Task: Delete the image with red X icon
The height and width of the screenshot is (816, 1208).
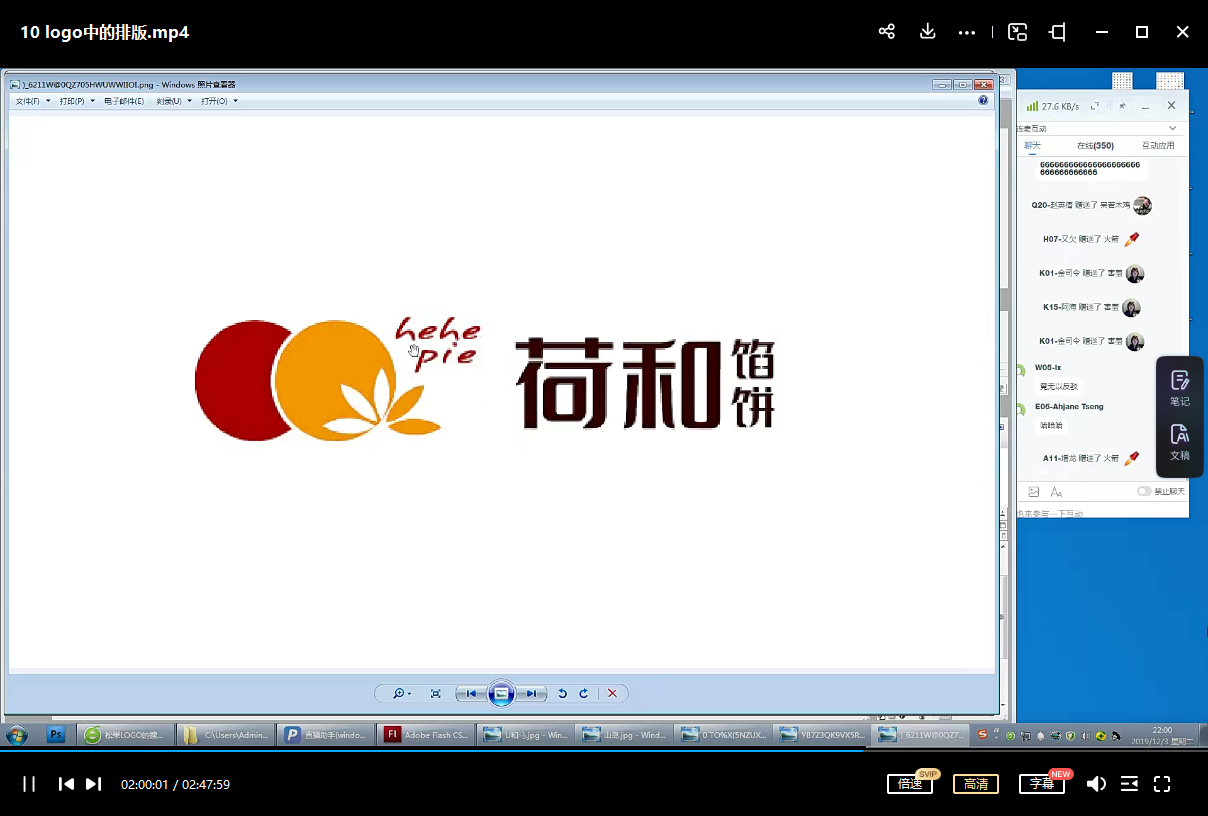Action: coord(612,693)
